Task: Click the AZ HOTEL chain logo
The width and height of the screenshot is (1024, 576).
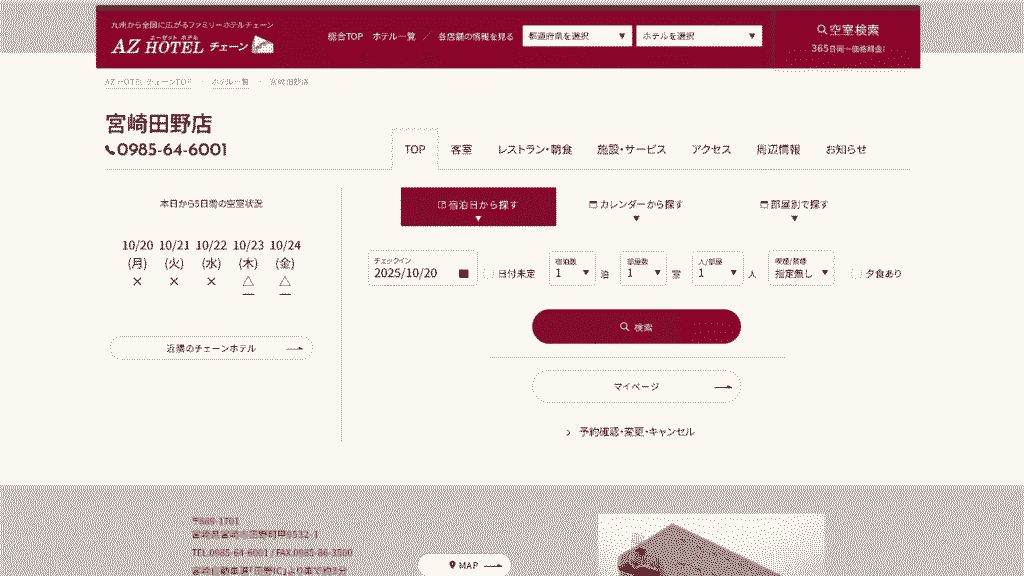Action: coord(192,45)
